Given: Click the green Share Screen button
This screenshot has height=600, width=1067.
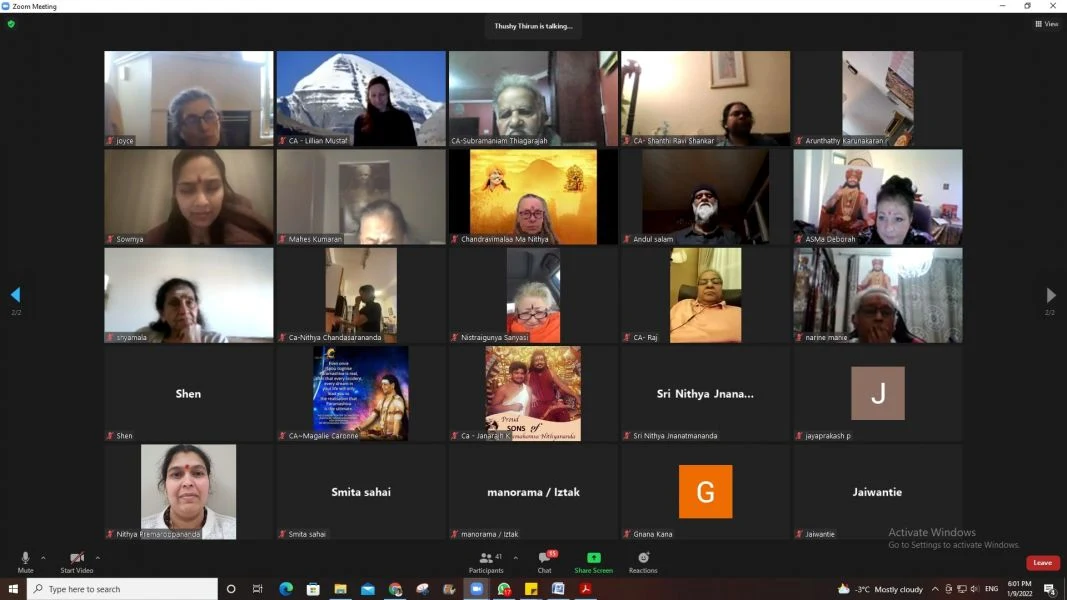Looking at the screenshot, I should point(593,562).
